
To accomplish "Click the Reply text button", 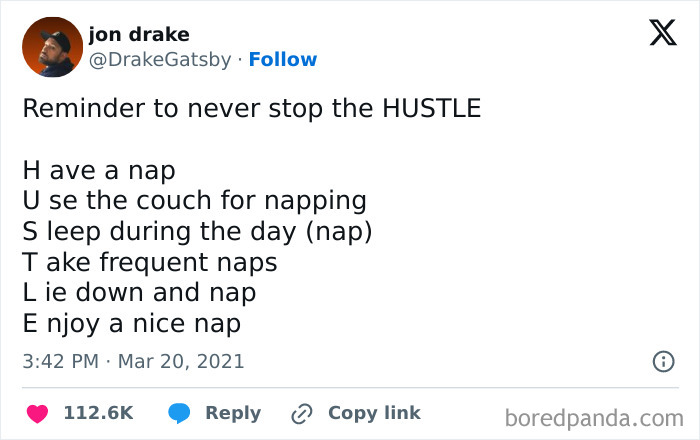I will [233, 413].
